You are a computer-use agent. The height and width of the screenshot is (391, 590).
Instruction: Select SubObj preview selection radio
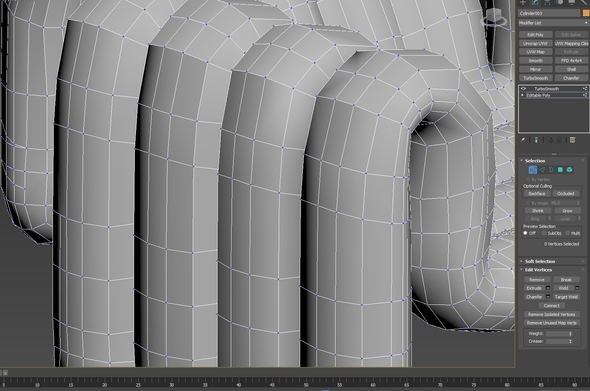point(544,233)
